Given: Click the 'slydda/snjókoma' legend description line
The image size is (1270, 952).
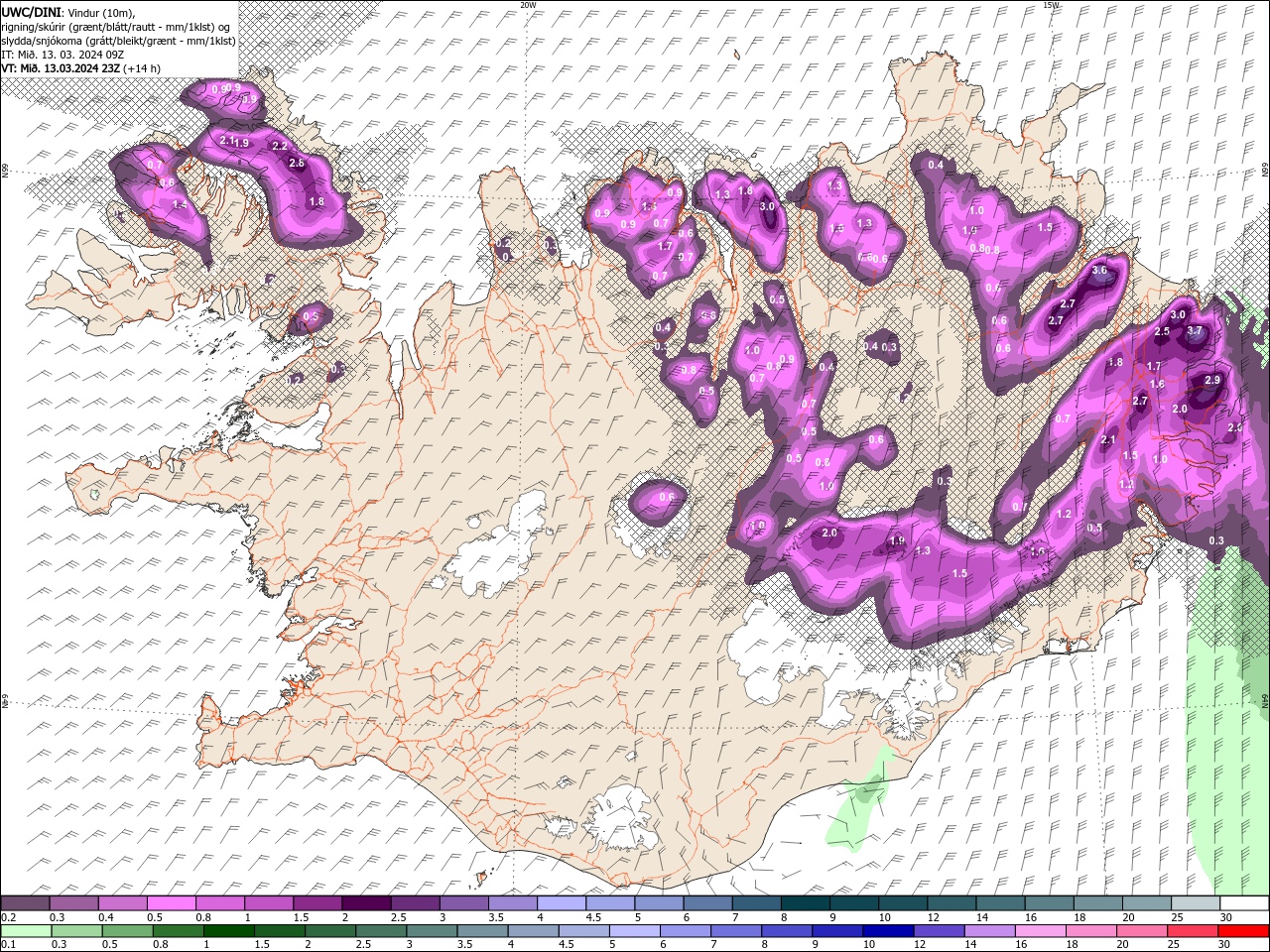Looking at the screenshot, I should click(118, 41).
